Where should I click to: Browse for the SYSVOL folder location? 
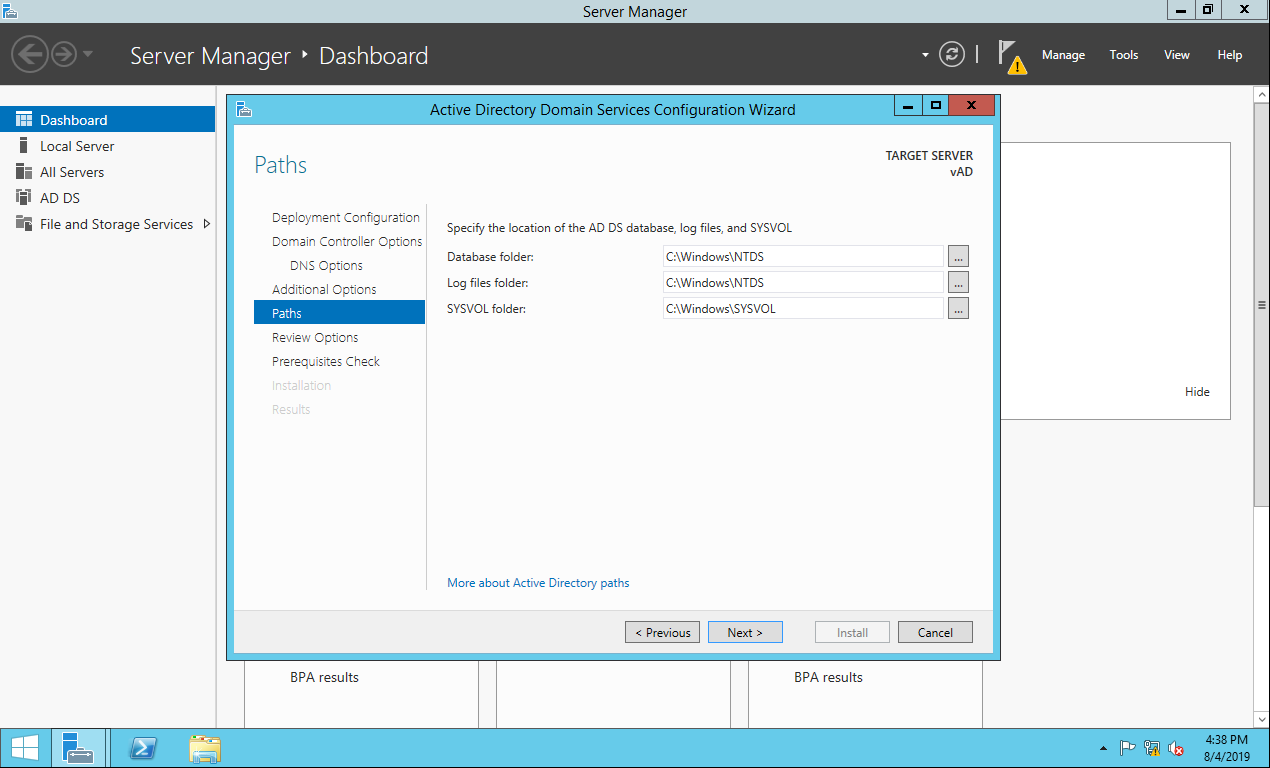point(958,309)
